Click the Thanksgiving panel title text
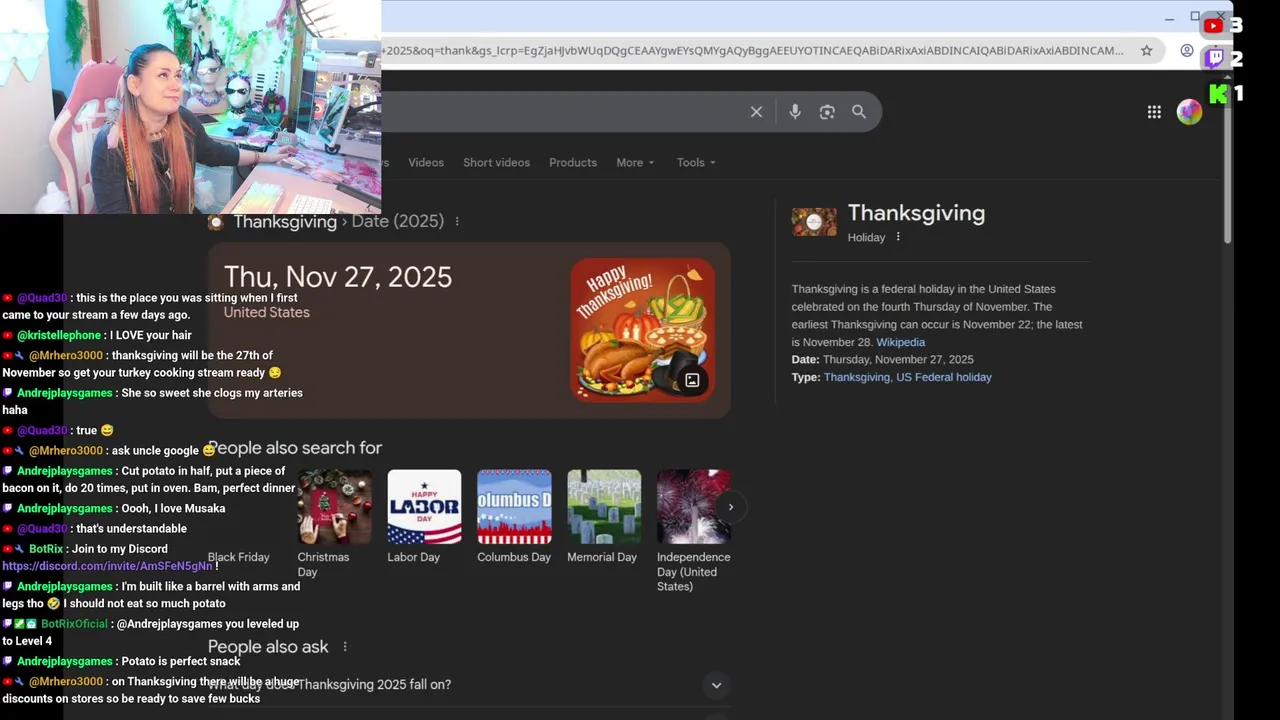 916,213
